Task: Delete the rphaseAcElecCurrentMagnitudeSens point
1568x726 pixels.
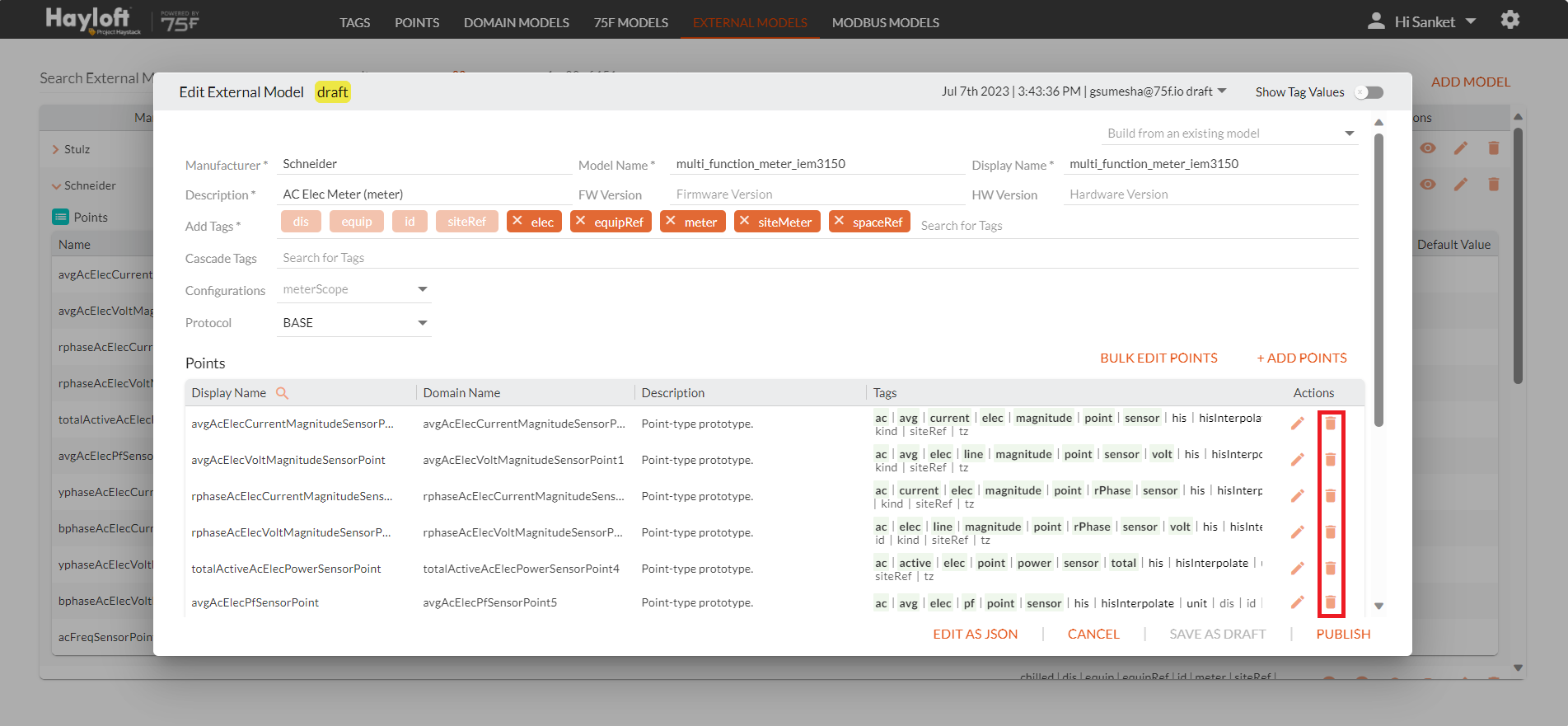Action: (1330, 496)
